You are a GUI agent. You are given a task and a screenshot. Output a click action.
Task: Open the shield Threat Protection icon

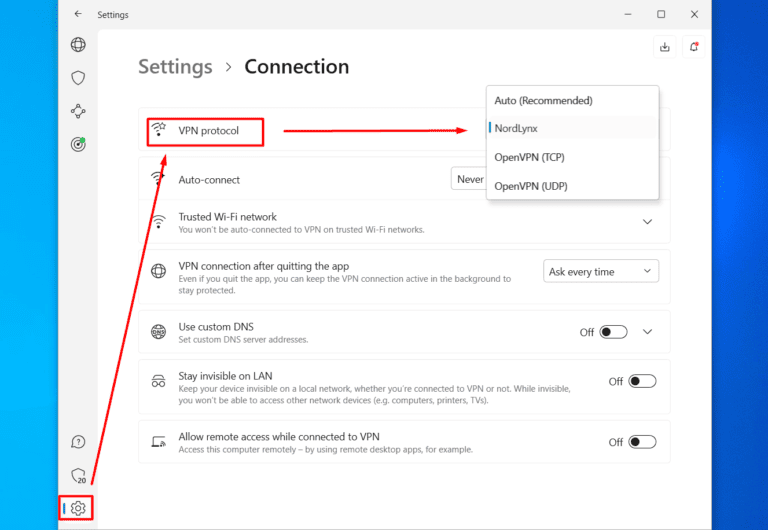click(x=78, y=78)
